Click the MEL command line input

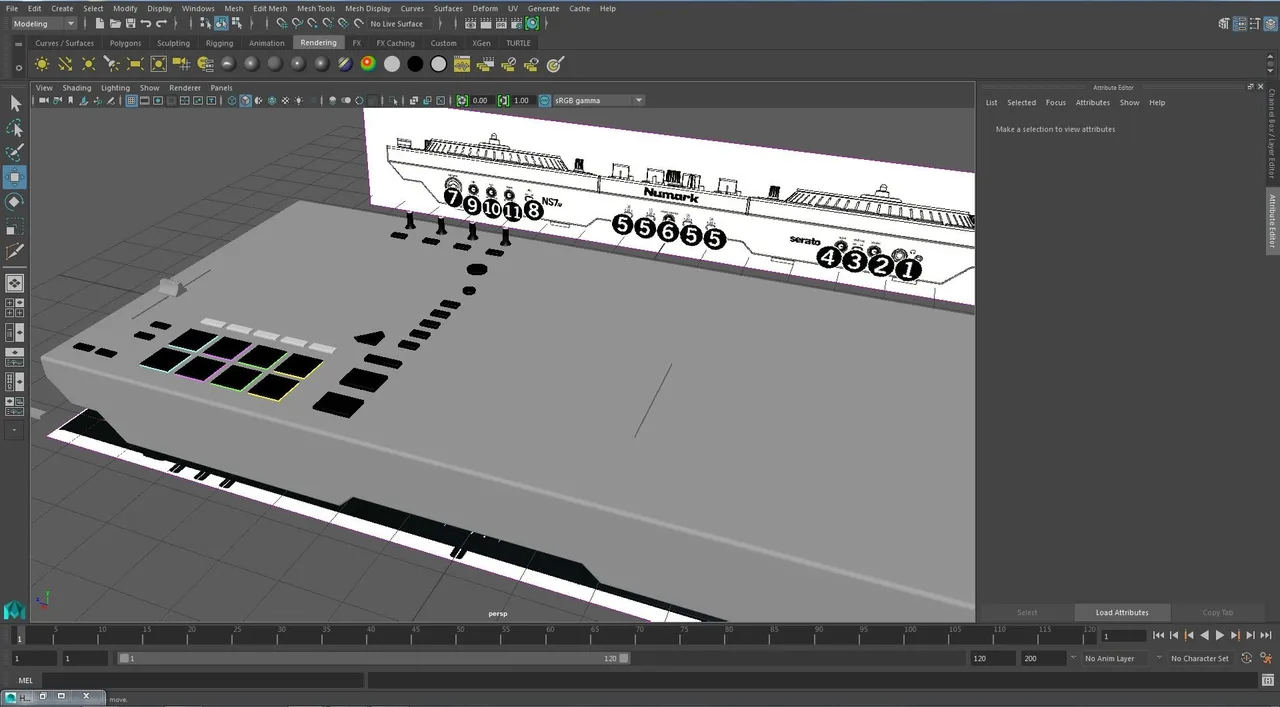(202, 680)
